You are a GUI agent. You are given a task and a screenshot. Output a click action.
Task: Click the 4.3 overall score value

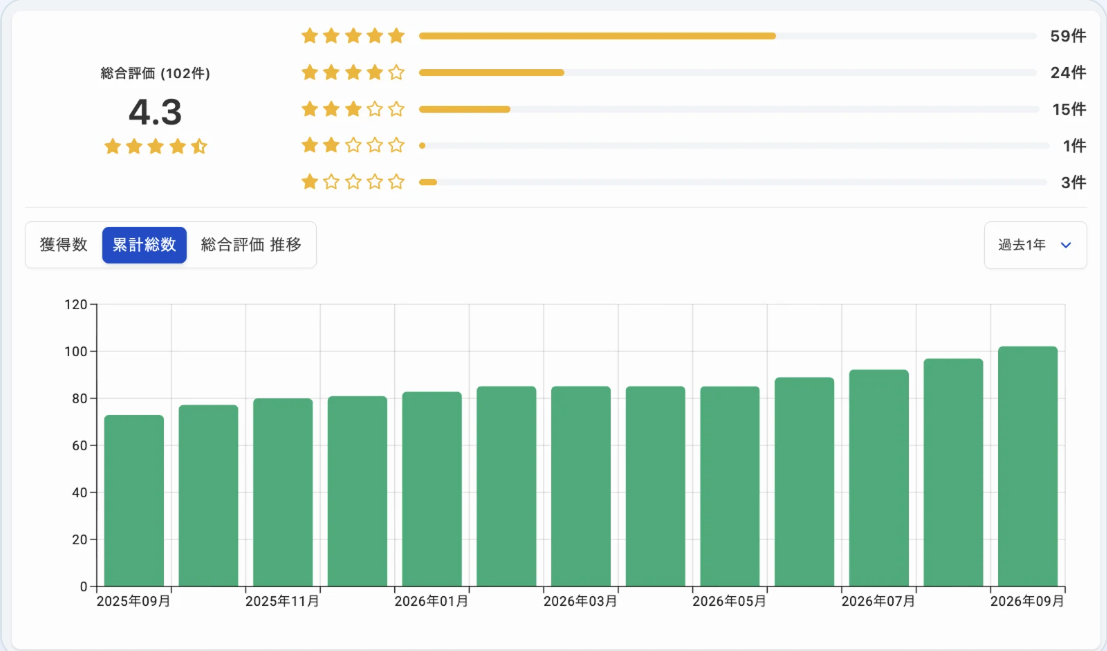155,112
